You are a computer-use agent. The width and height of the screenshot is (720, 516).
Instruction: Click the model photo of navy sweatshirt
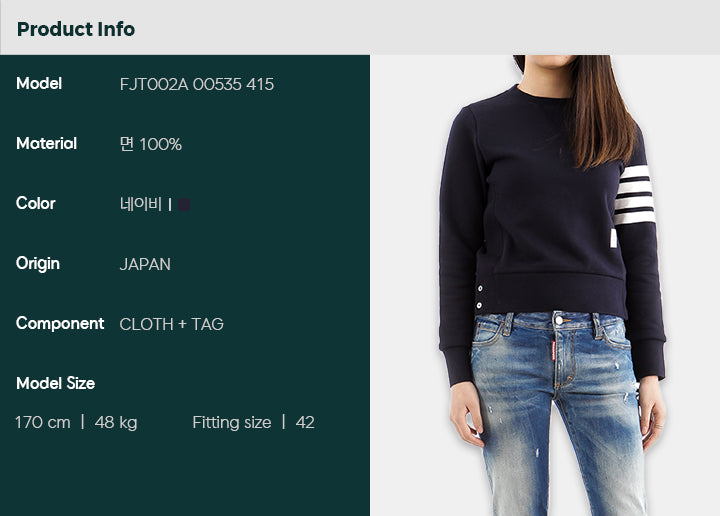point(545,286)
